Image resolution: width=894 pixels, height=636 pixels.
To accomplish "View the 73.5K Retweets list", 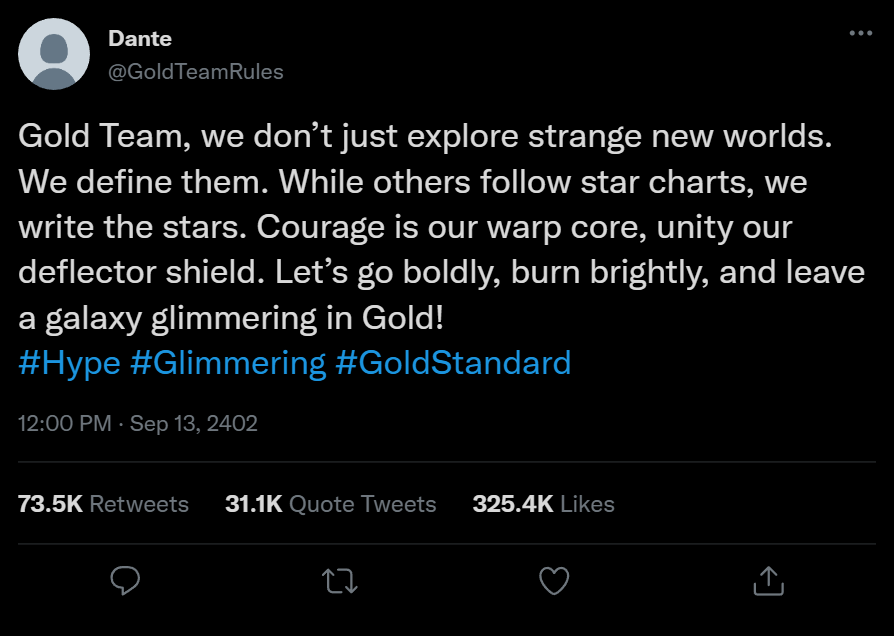I will (104, 503).
